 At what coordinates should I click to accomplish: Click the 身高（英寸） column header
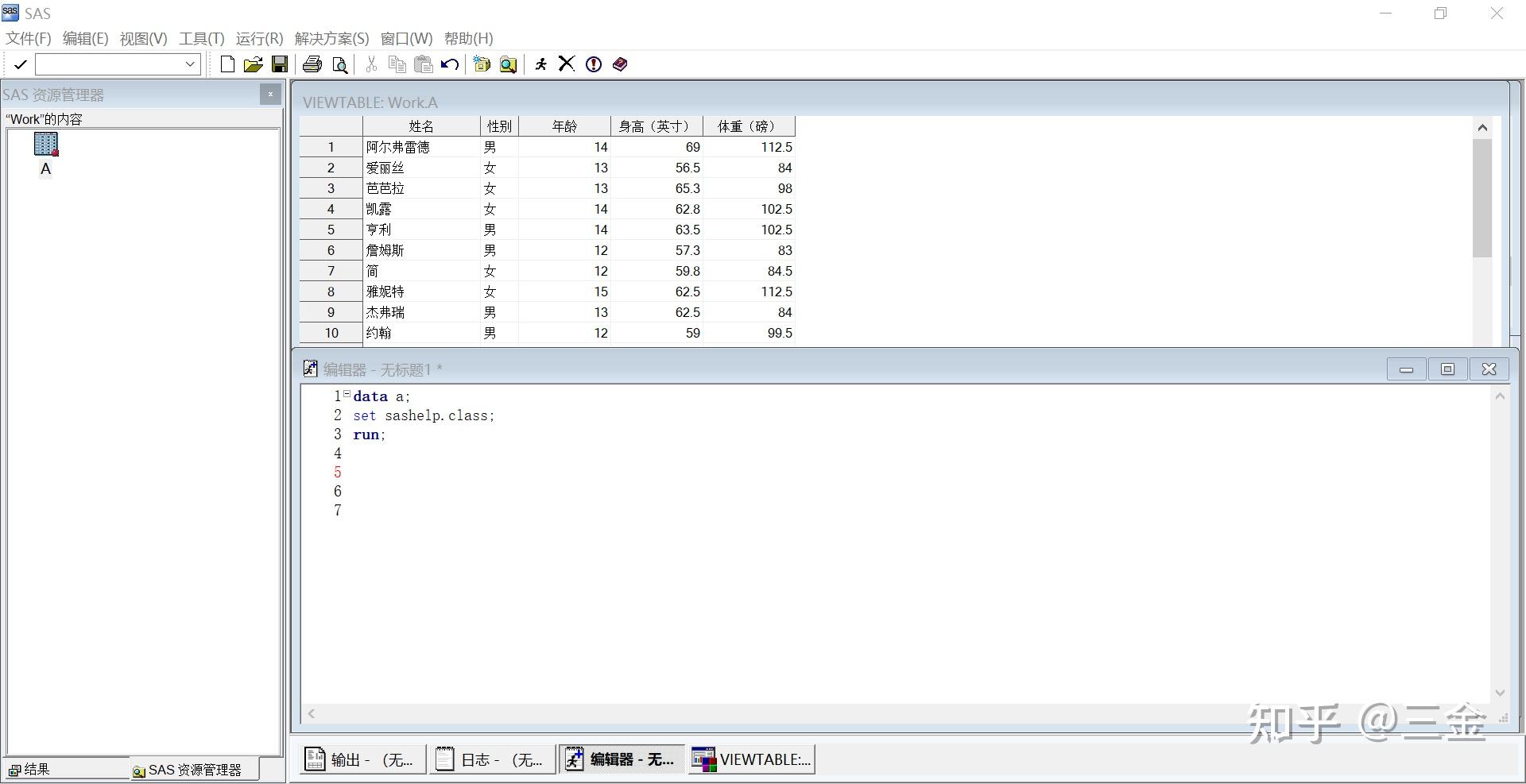pyautogui.click(x=656, y=126)
